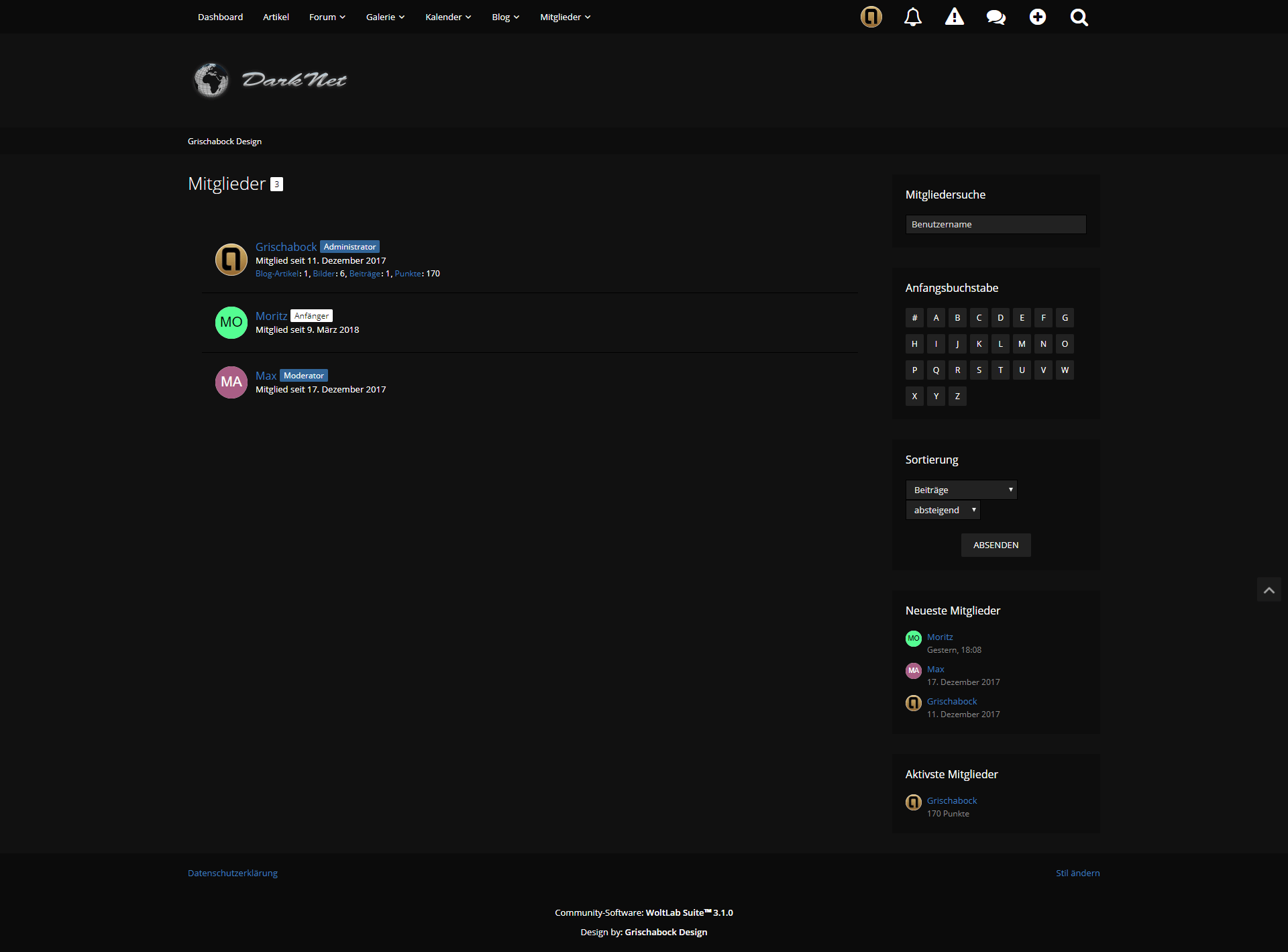Image resolution: width=1288 pixels, height=952 pixels.
Task: Open search magnifier icon in header
Action: pyautogui.click(x=1079, y=17)
